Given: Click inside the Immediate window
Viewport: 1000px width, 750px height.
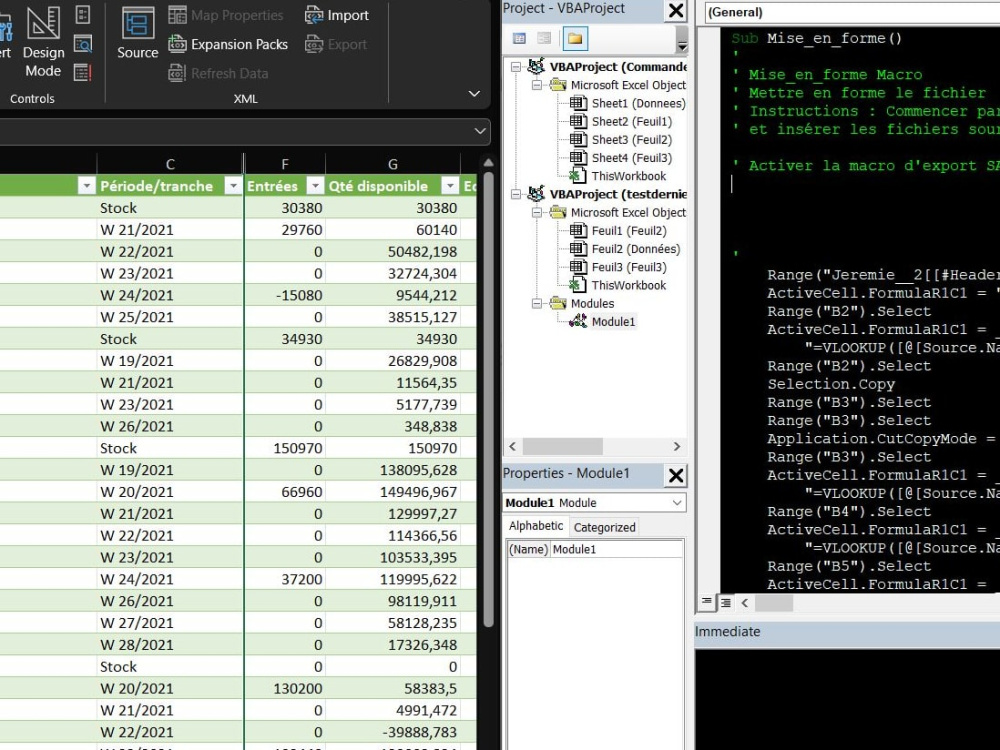Looking at the screenshot, I should (x=847, y=699).
